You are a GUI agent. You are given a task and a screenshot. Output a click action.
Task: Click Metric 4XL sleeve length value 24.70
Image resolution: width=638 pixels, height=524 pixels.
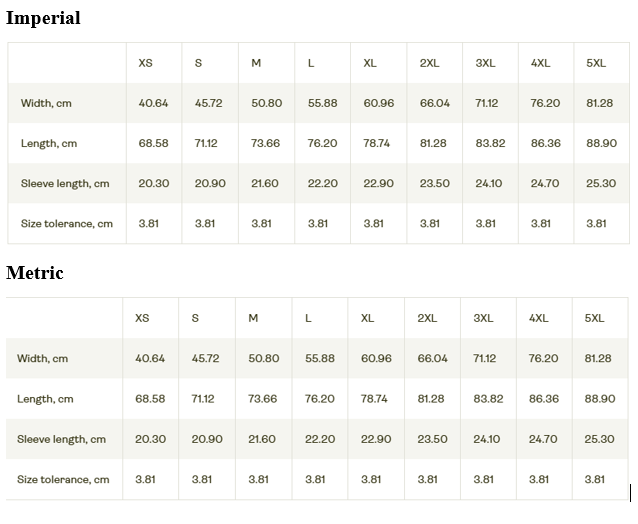[543, 439]
